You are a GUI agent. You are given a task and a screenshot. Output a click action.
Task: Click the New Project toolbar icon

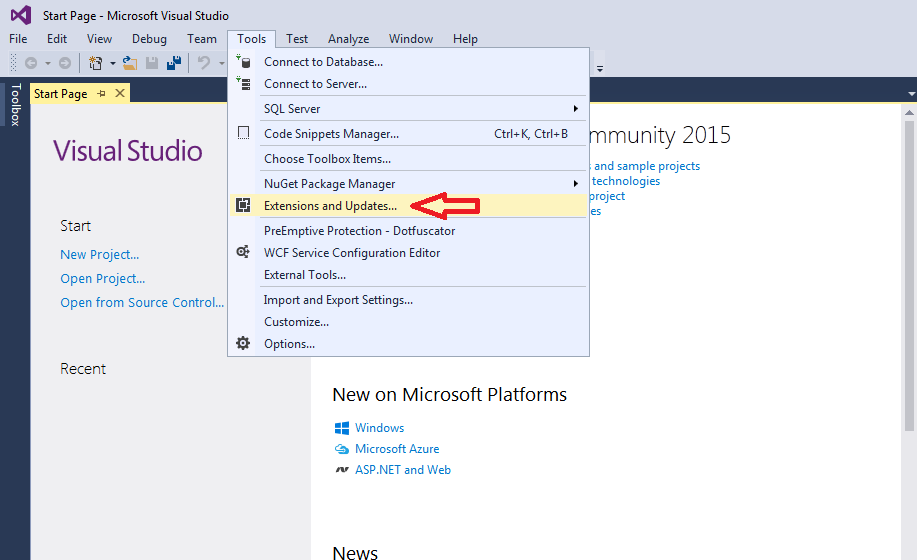(x=95, y=63)
